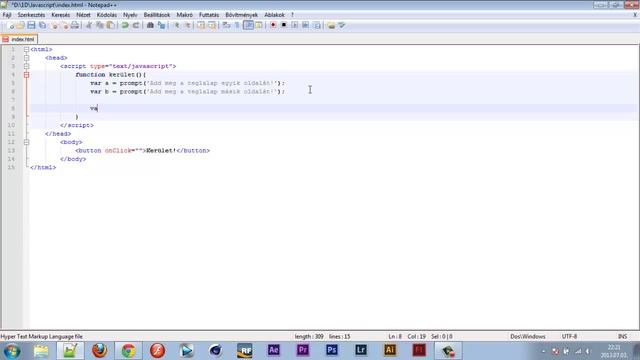Click the Redo toolbar icon
Screen dimensions: 640x360
click(x=136, y=25)
